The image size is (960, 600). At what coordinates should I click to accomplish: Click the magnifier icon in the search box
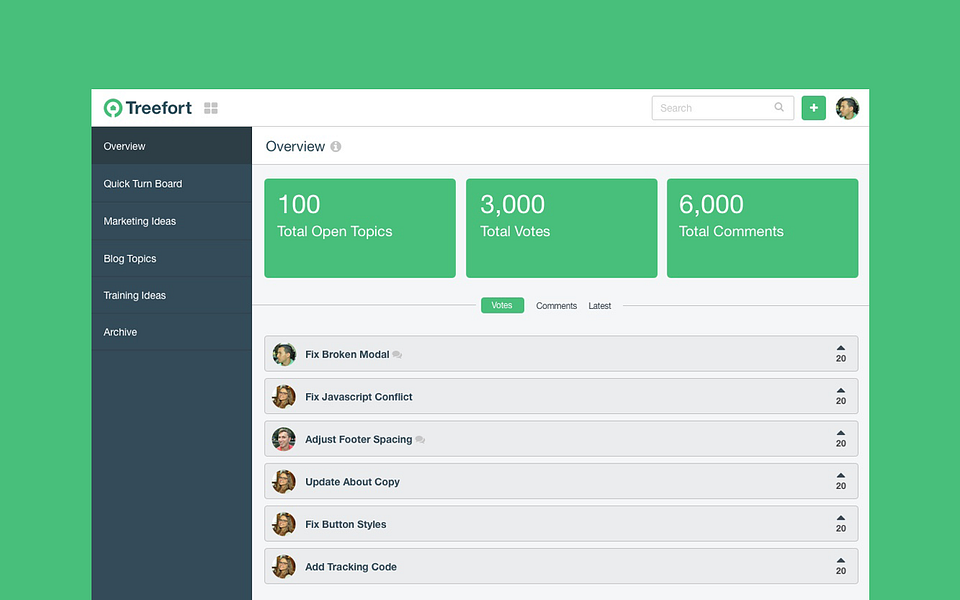779,107
